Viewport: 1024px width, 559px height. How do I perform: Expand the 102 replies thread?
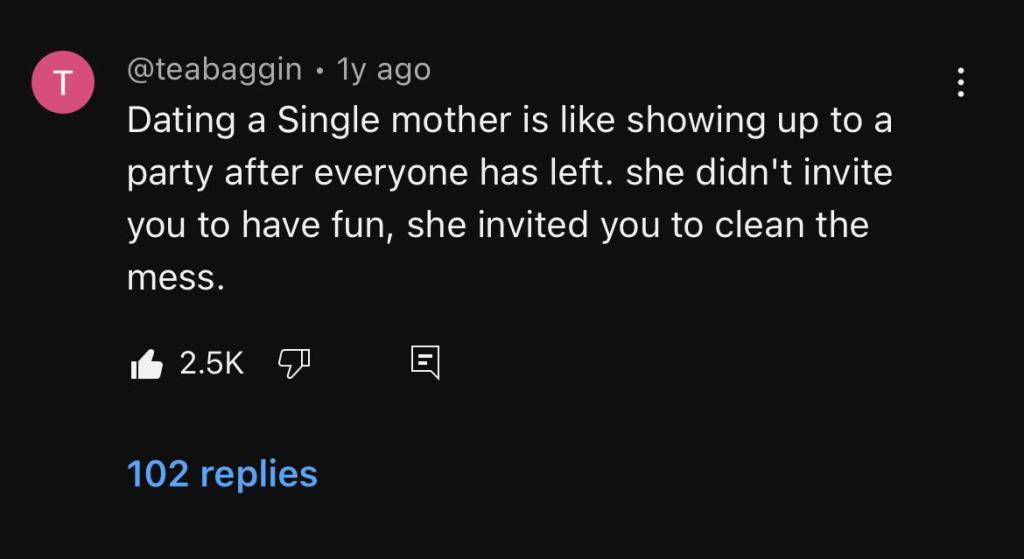(222, 473)
